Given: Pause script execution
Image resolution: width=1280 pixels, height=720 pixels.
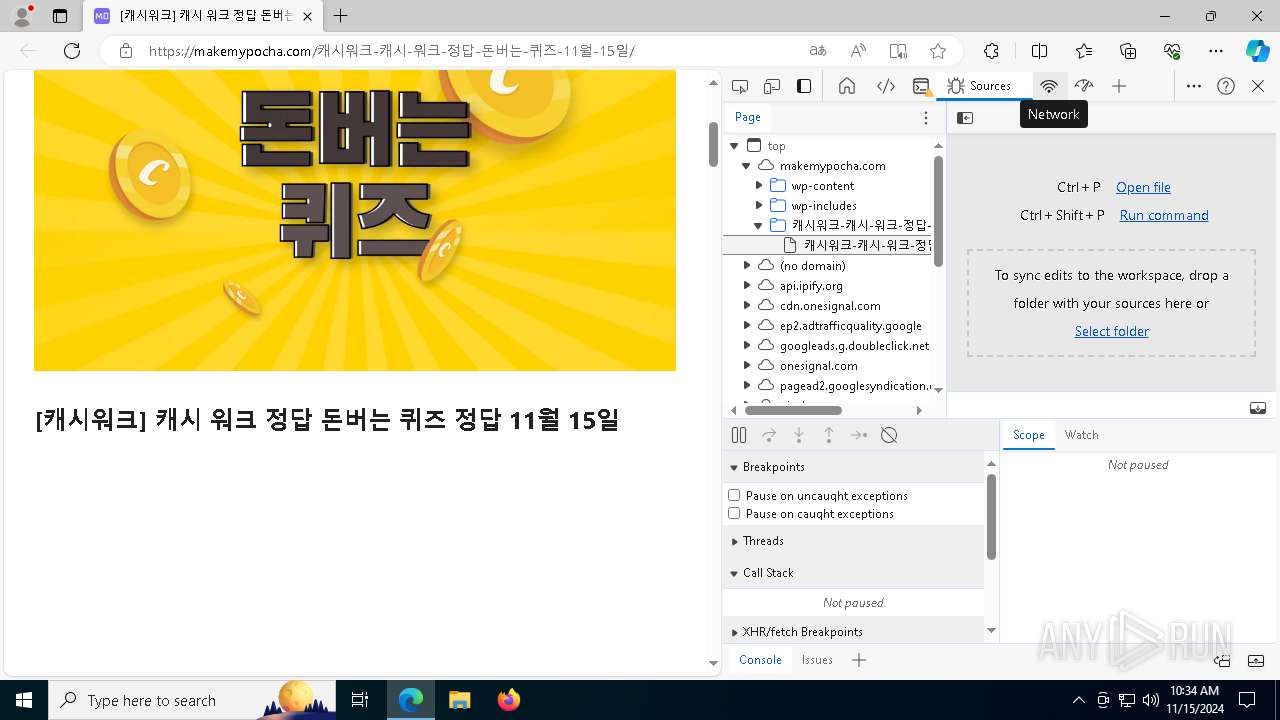Looking at the screenshot, I should pos(739,435).
